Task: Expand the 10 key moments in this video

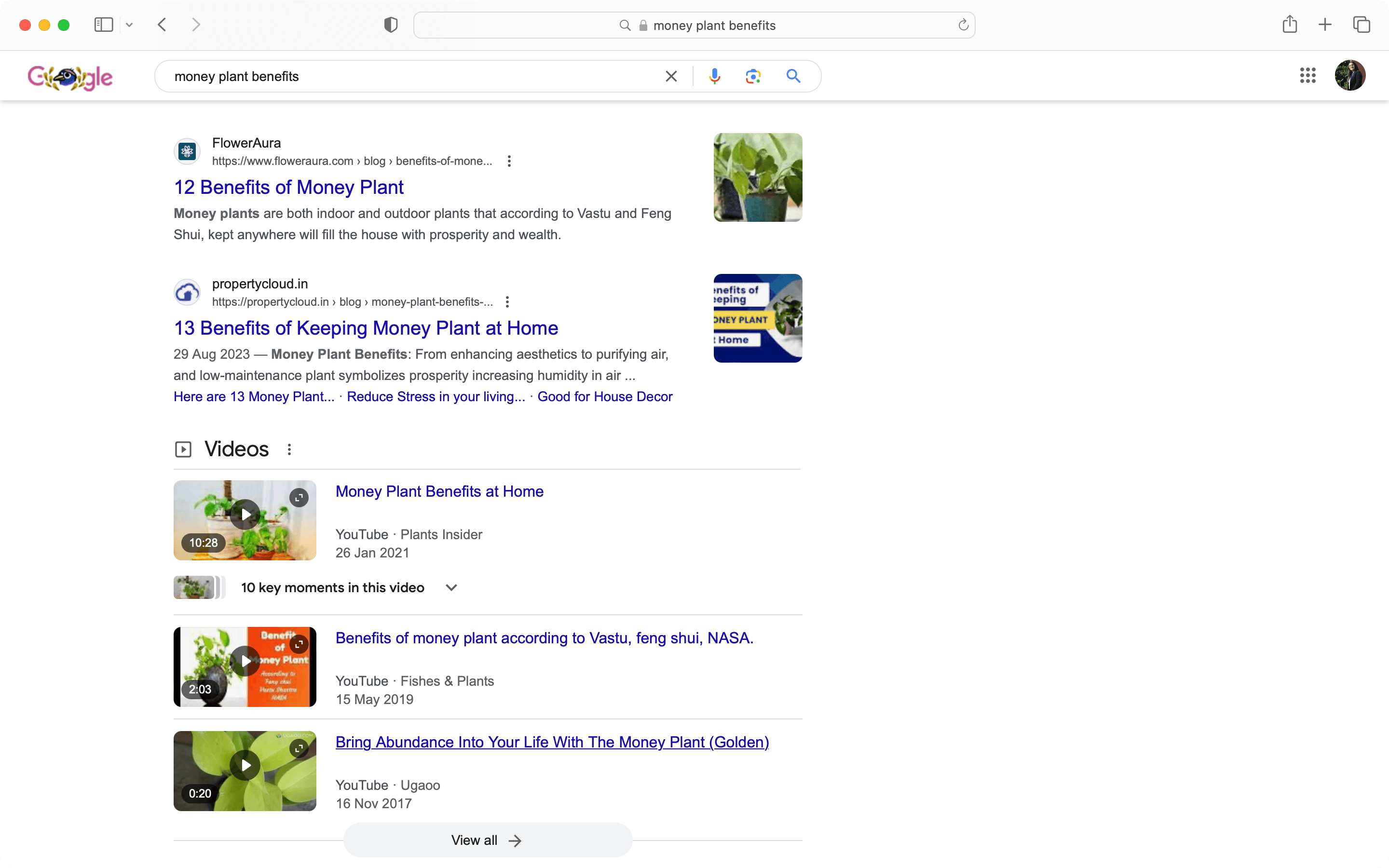Action: click(x=450, y=587)
